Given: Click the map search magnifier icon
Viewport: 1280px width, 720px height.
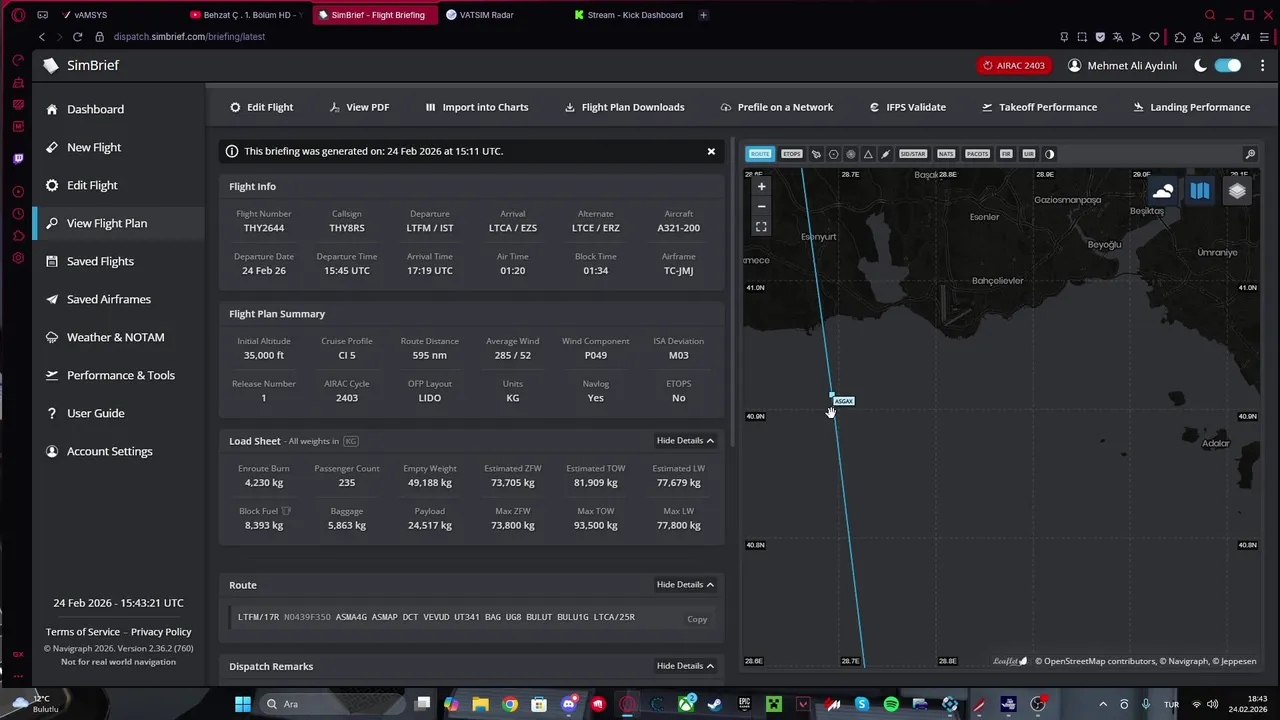Looking at the screenshot, I should tap(1250, 154).
